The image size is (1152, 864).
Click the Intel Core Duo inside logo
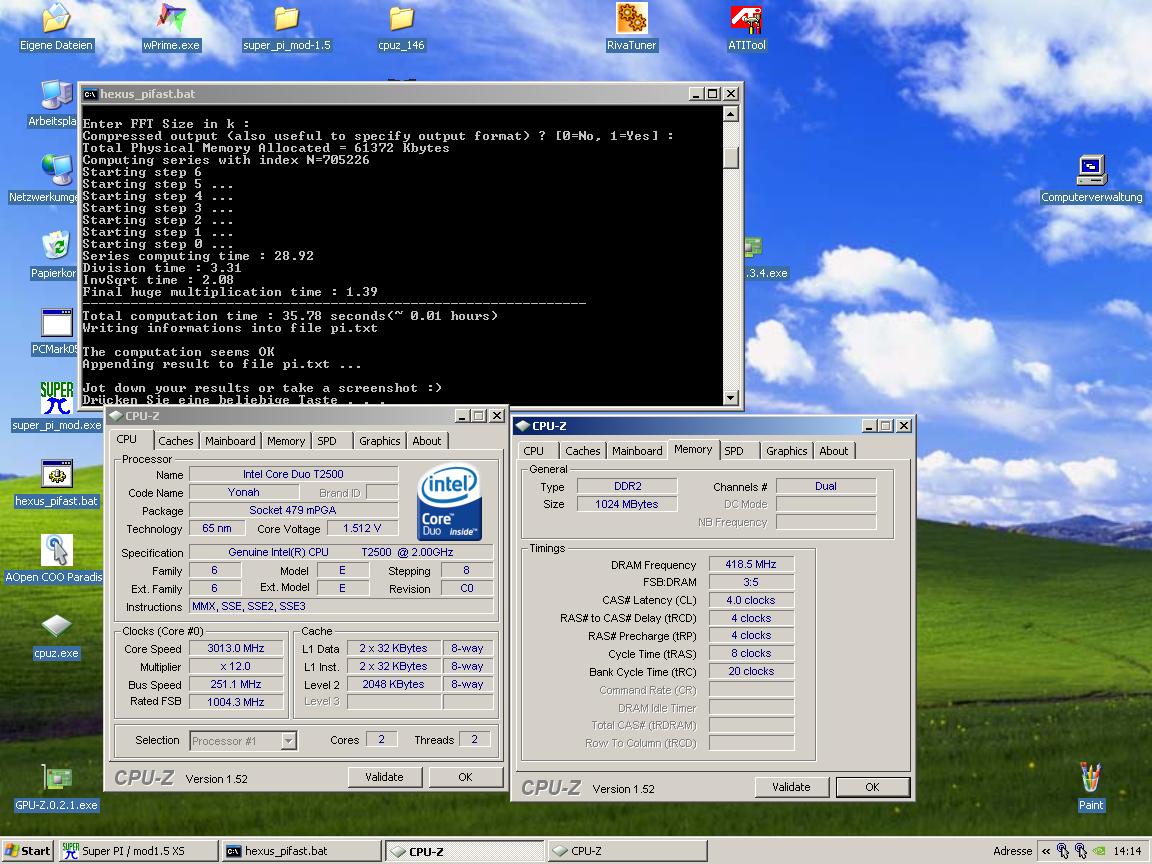point(449,501)
